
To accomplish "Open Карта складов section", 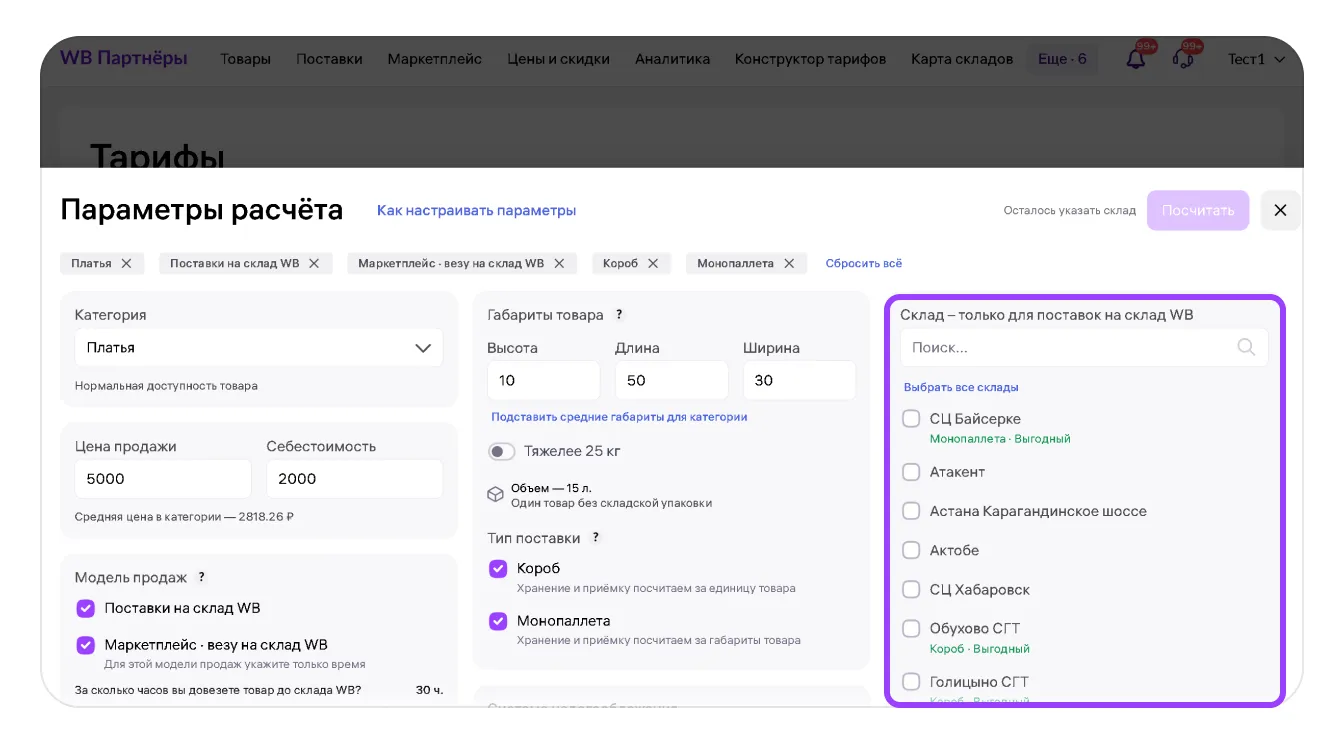I will coord(961,59).
